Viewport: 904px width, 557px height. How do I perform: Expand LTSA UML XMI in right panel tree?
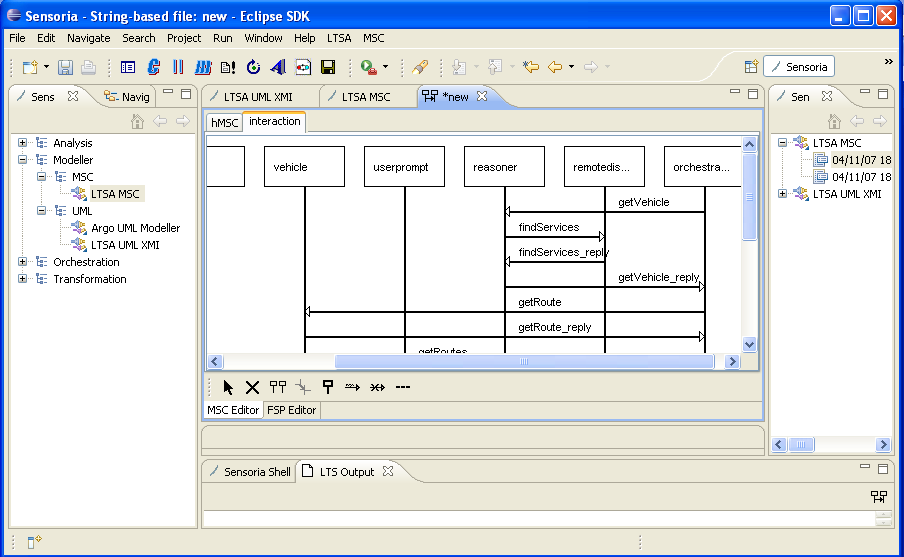tap(782, 194)
